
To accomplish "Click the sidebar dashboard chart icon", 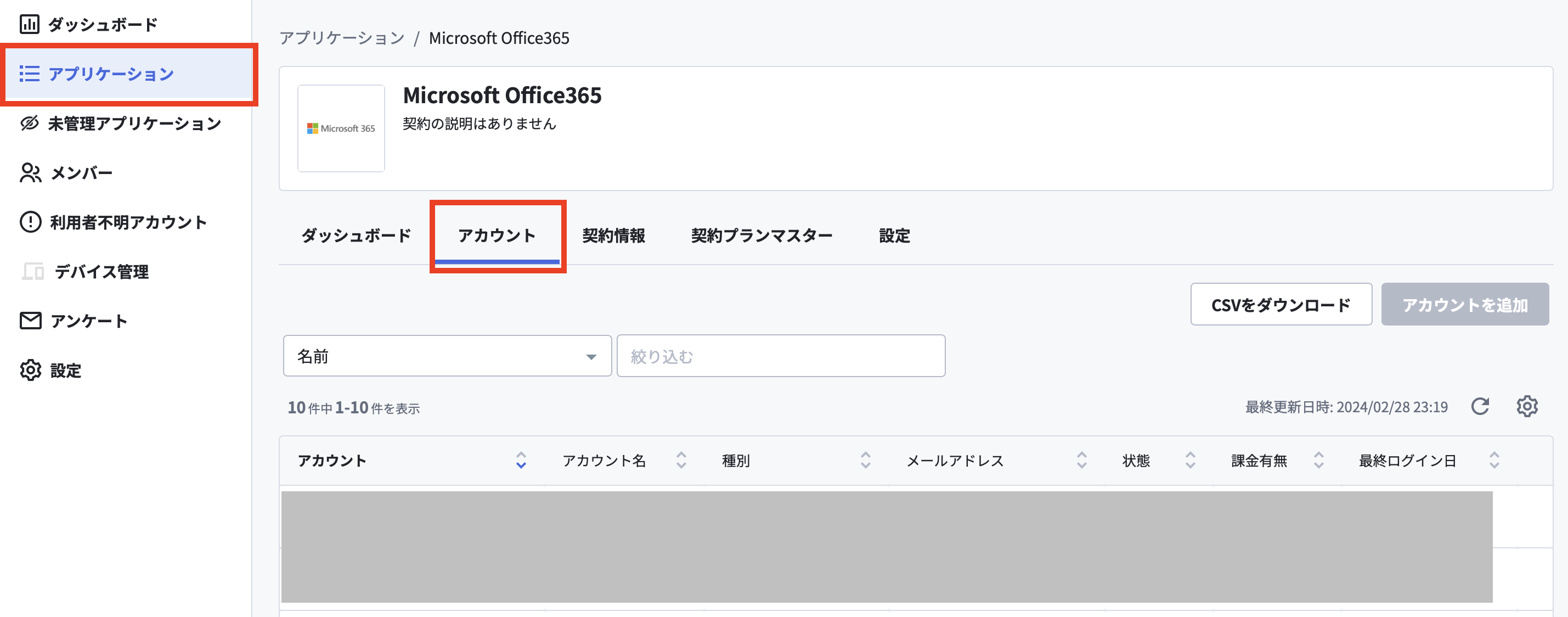I will coord(29,24).
